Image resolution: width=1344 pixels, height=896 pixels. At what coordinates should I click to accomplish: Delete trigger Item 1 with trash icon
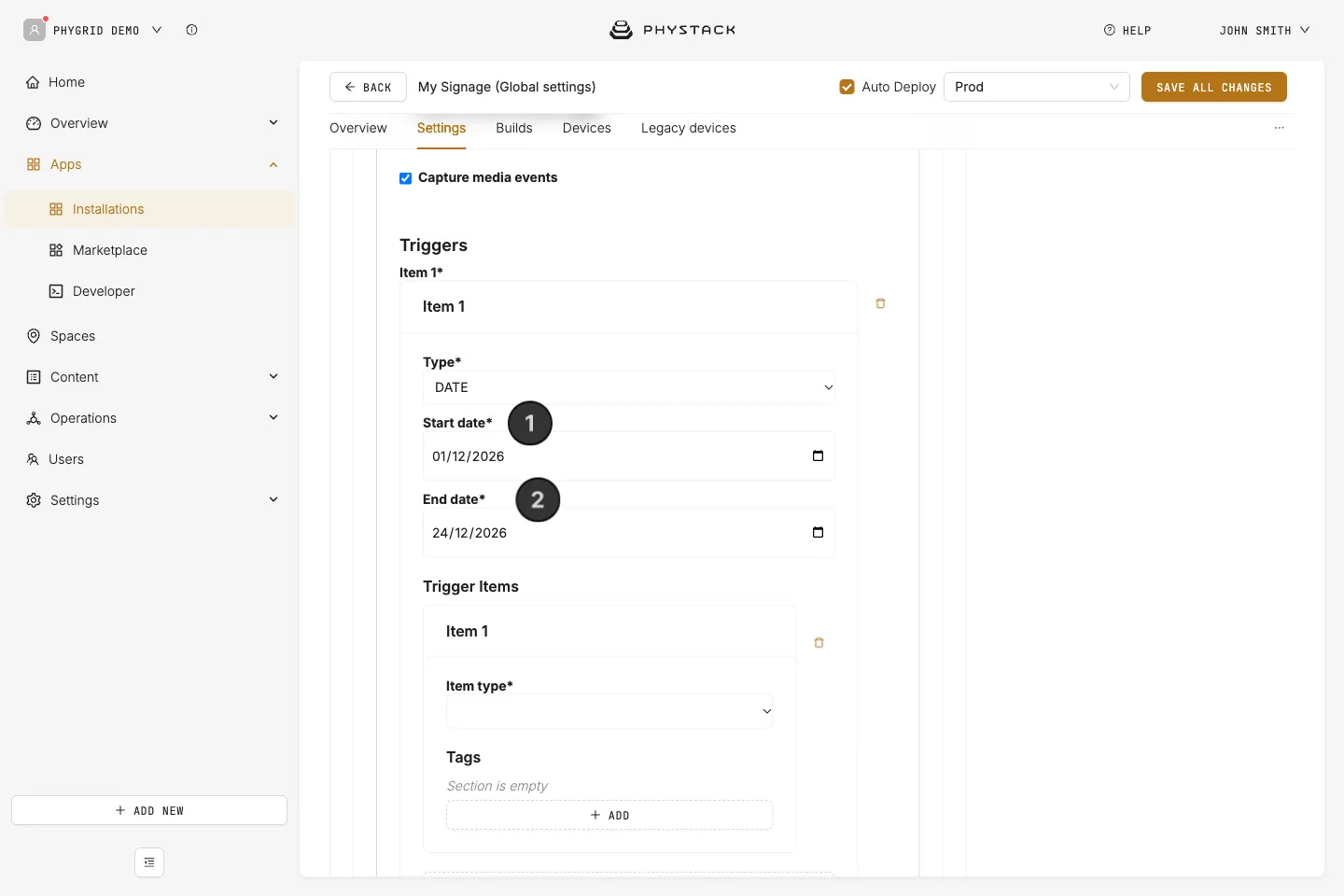tap(880, 303)
